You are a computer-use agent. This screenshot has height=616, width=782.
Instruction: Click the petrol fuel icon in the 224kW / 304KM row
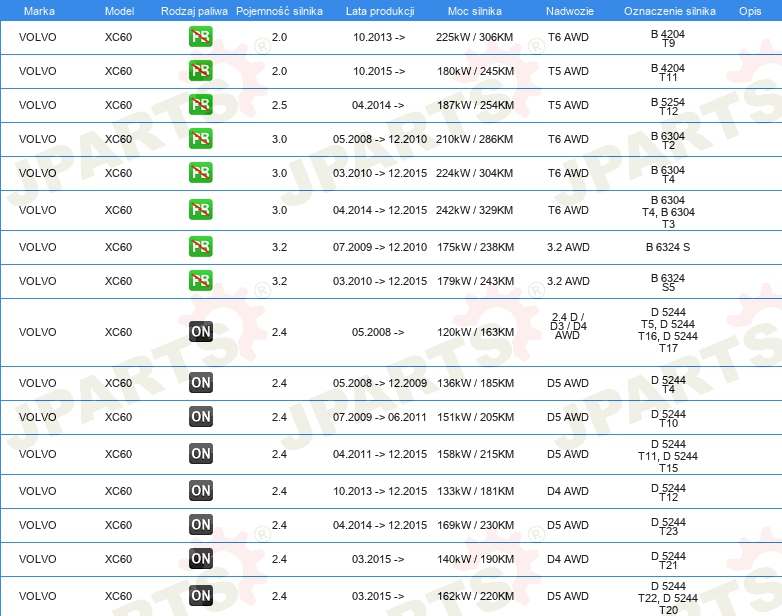point(200,173)
